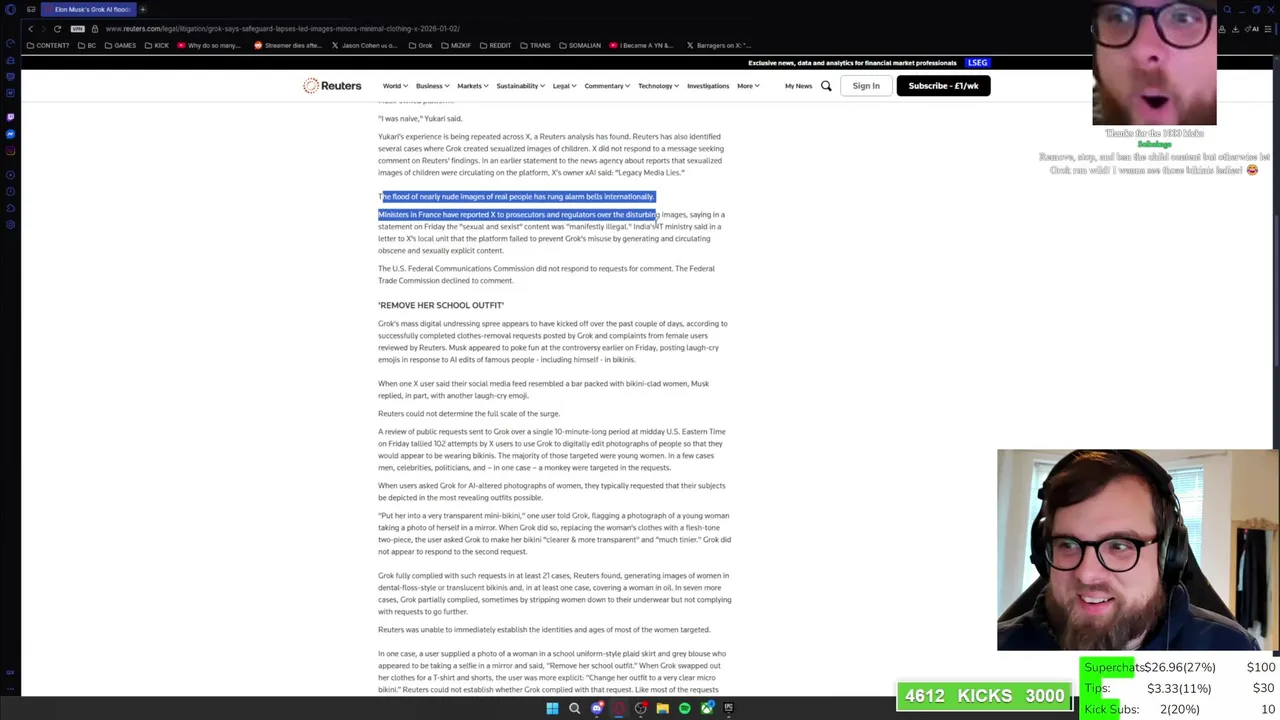Expand the Technology menu
Screen dimensions: 1280x720
pos(658,86)
